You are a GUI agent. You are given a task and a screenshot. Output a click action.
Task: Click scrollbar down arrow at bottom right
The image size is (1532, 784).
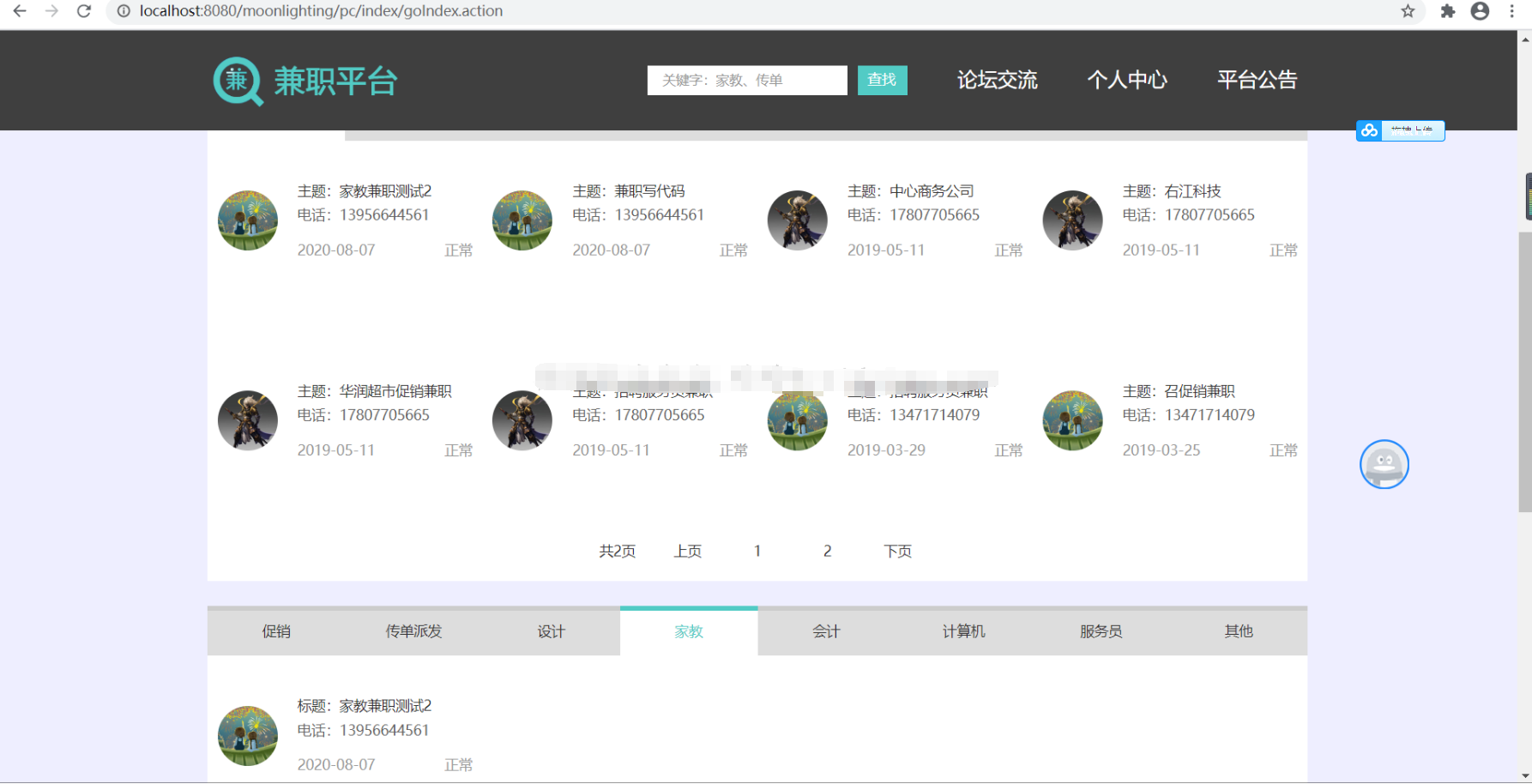click(1525, 776)
